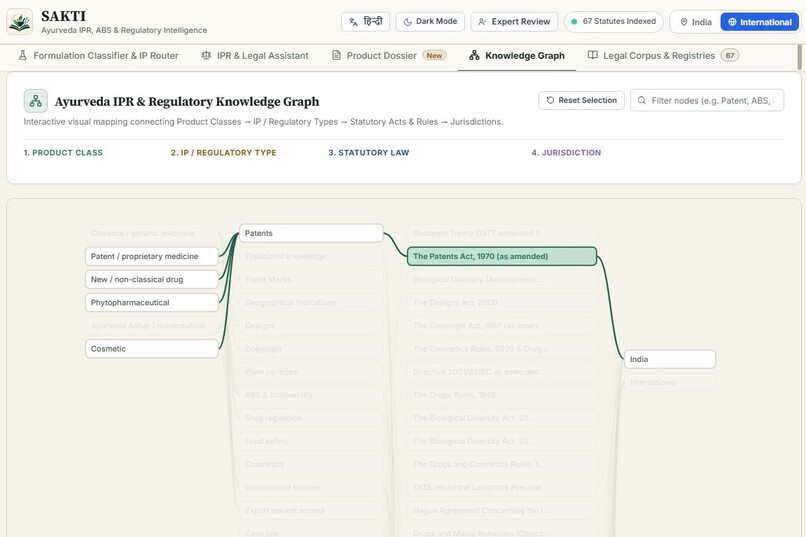Screen dimensions: 806x537
Task: Select the faded Classical / generic medicine node
Action: (x=152, y=233)
